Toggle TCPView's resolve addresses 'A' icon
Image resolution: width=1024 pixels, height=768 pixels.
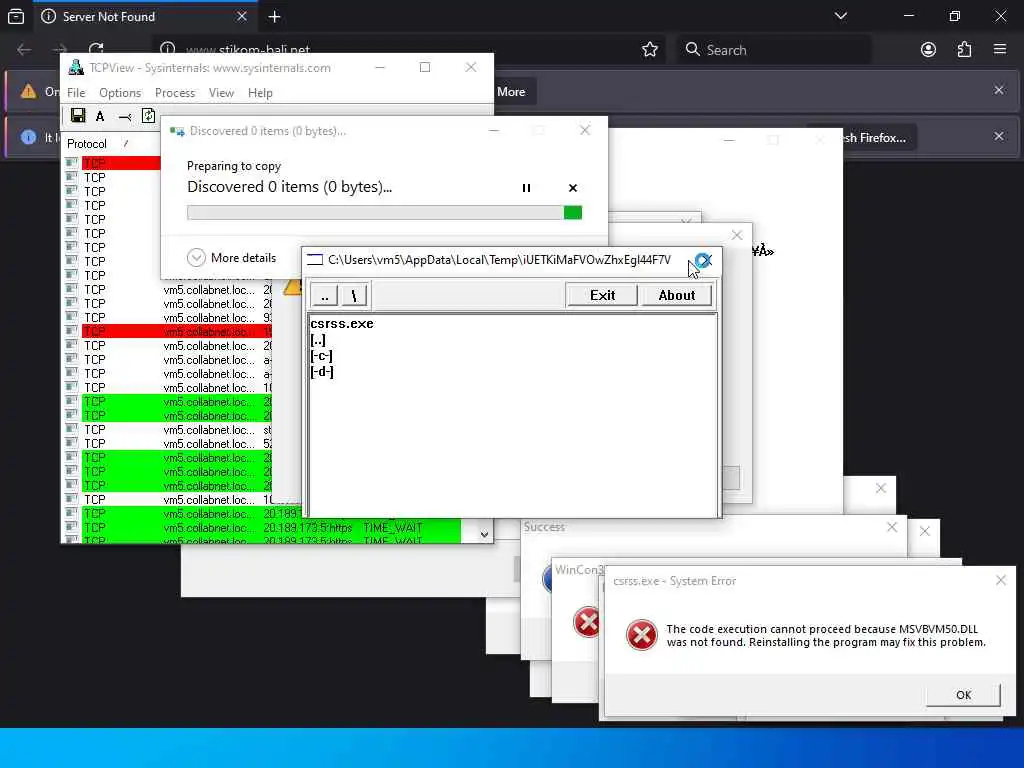pos(100,116)
